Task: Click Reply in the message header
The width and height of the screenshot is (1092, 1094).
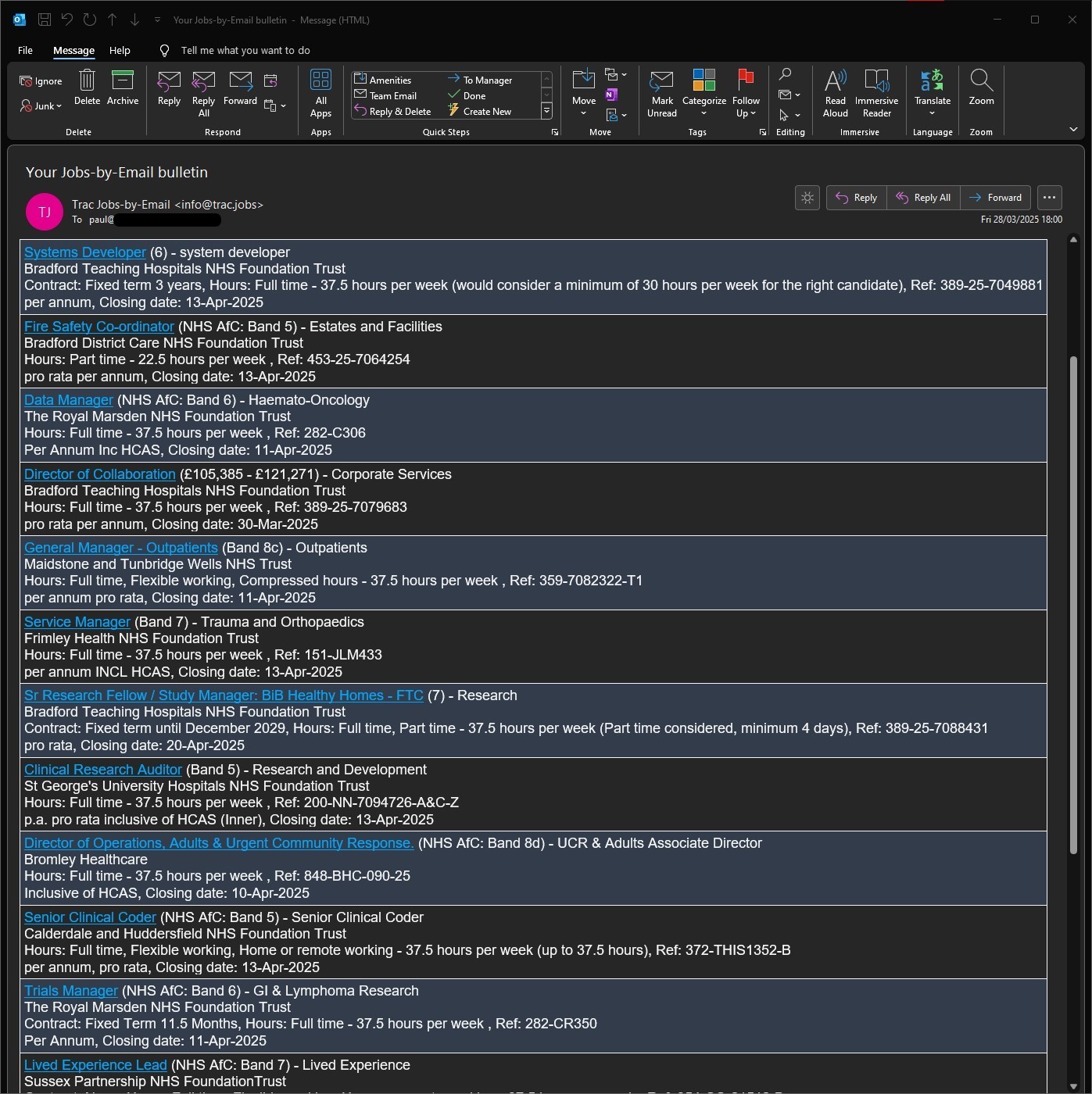Action: [857, 198]
